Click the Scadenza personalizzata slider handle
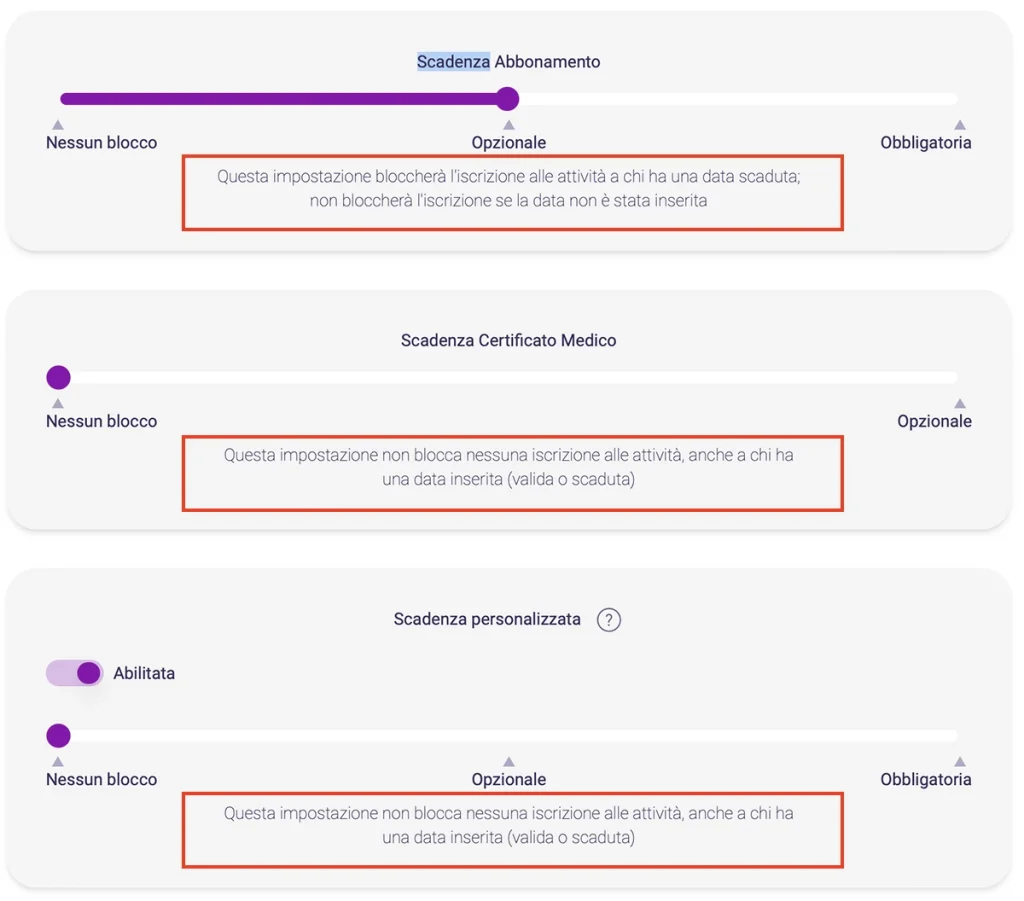Viewport: 1024px width, 901px height. pos(59,736)
